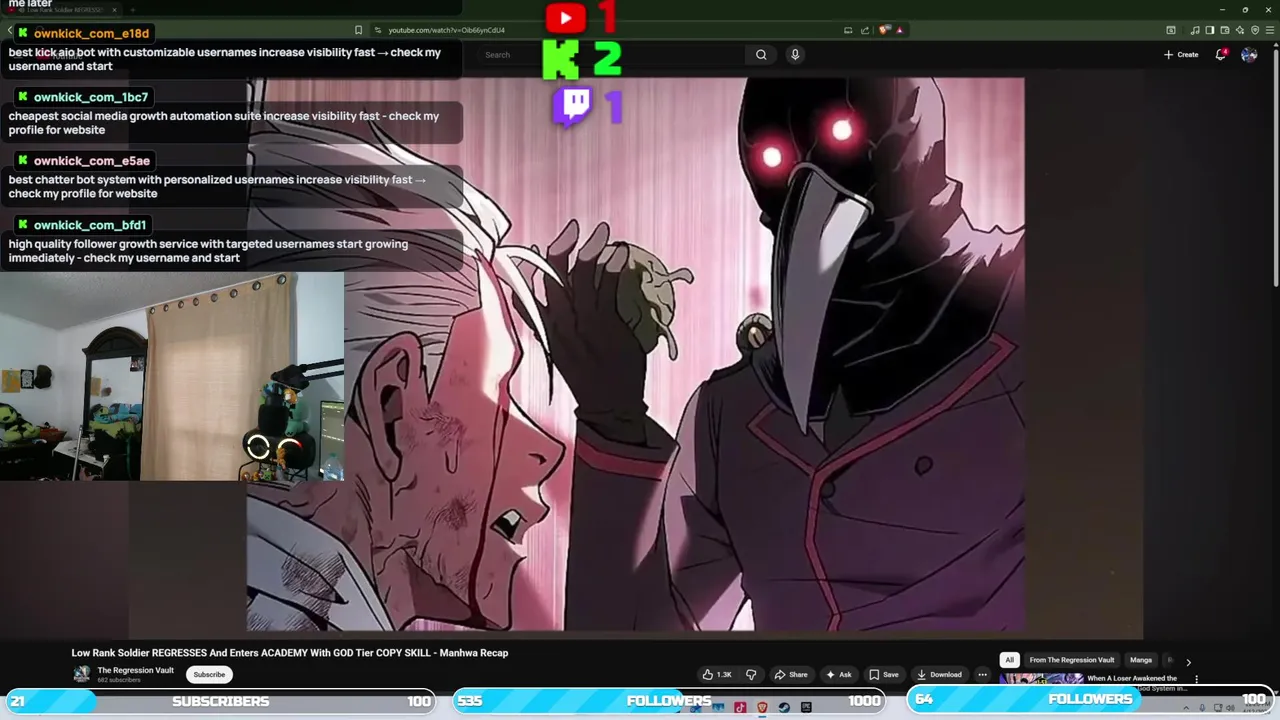Start voice search with the microphone icon
Viewport: 1280px width, 720px height.
pos(795,55)
